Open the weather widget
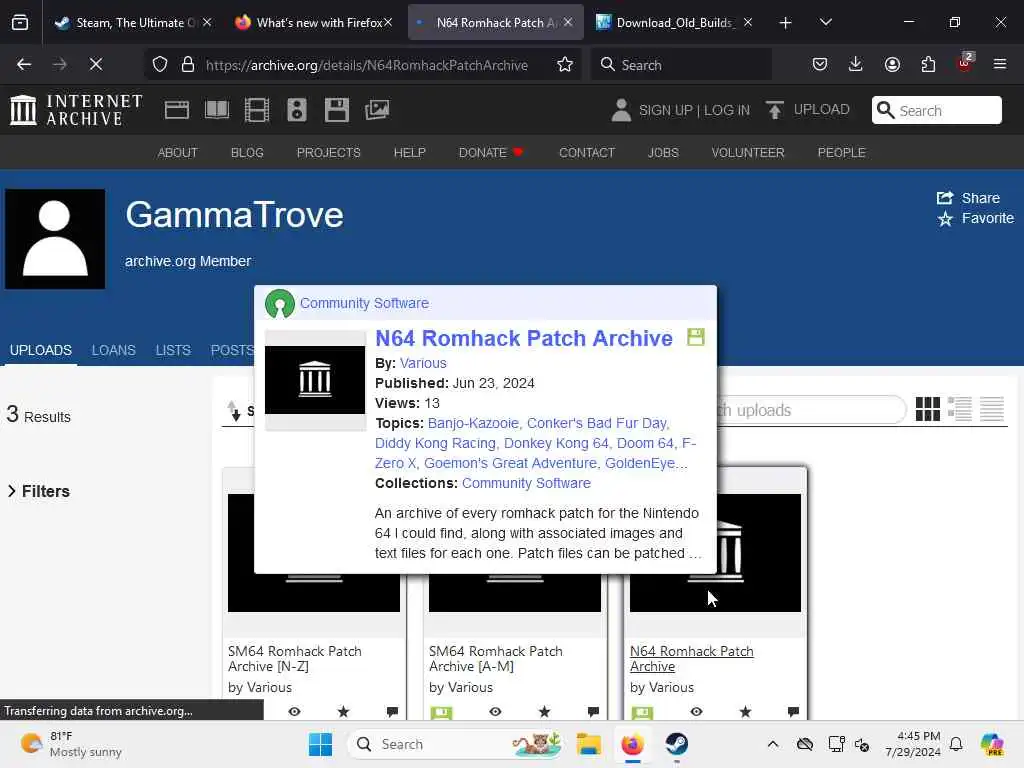This screenshot has width=1024, height=768. coord(71,744)
